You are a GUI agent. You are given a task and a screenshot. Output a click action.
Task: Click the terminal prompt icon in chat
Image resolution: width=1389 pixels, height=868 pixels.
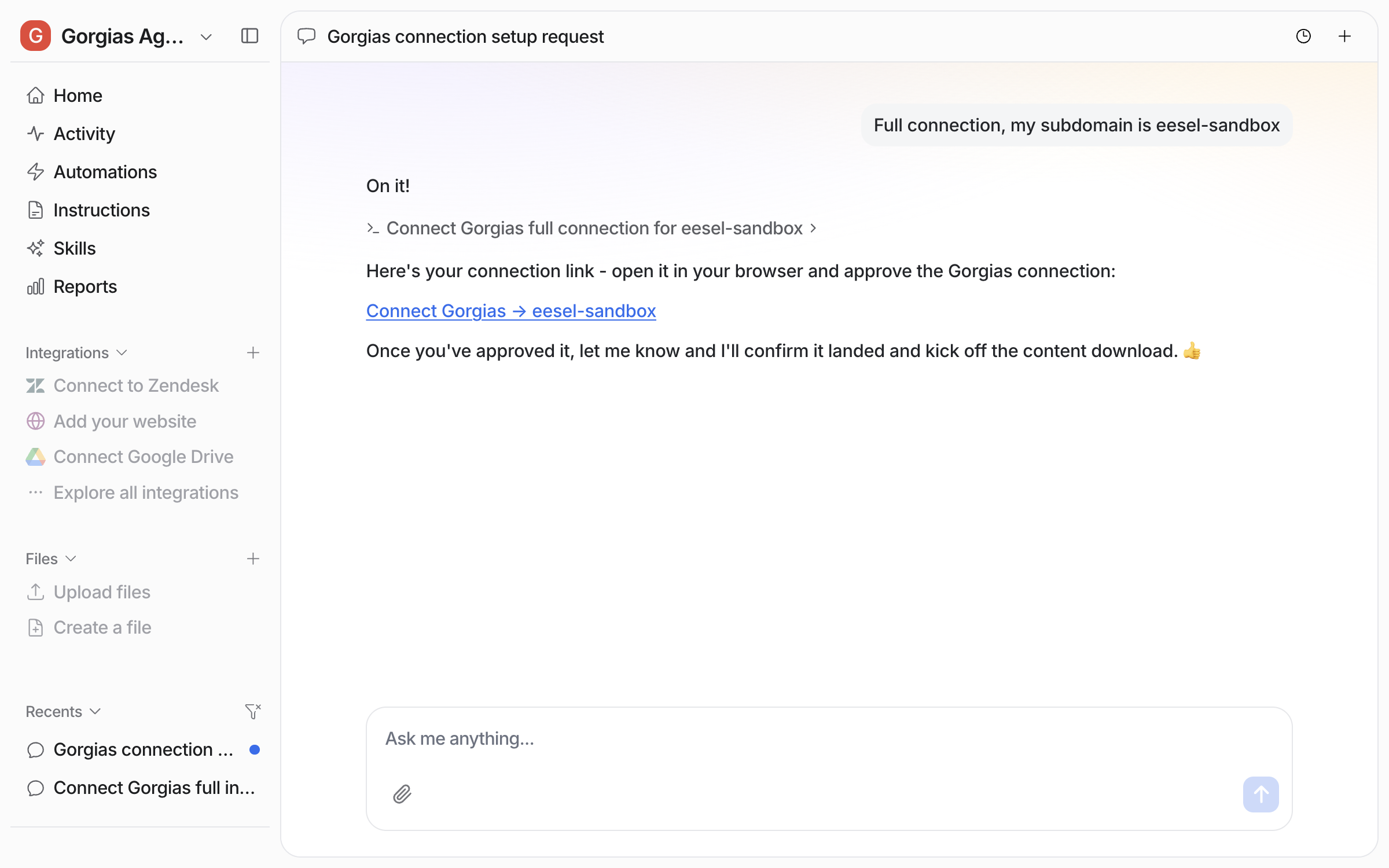[373, 228]
